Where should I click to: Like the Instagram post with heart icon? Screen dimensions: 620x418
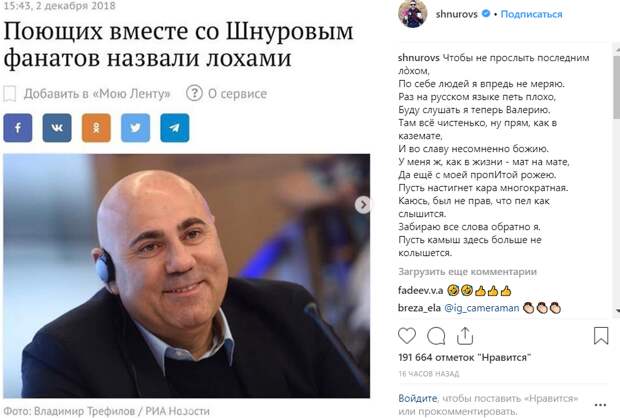[407, 336]
